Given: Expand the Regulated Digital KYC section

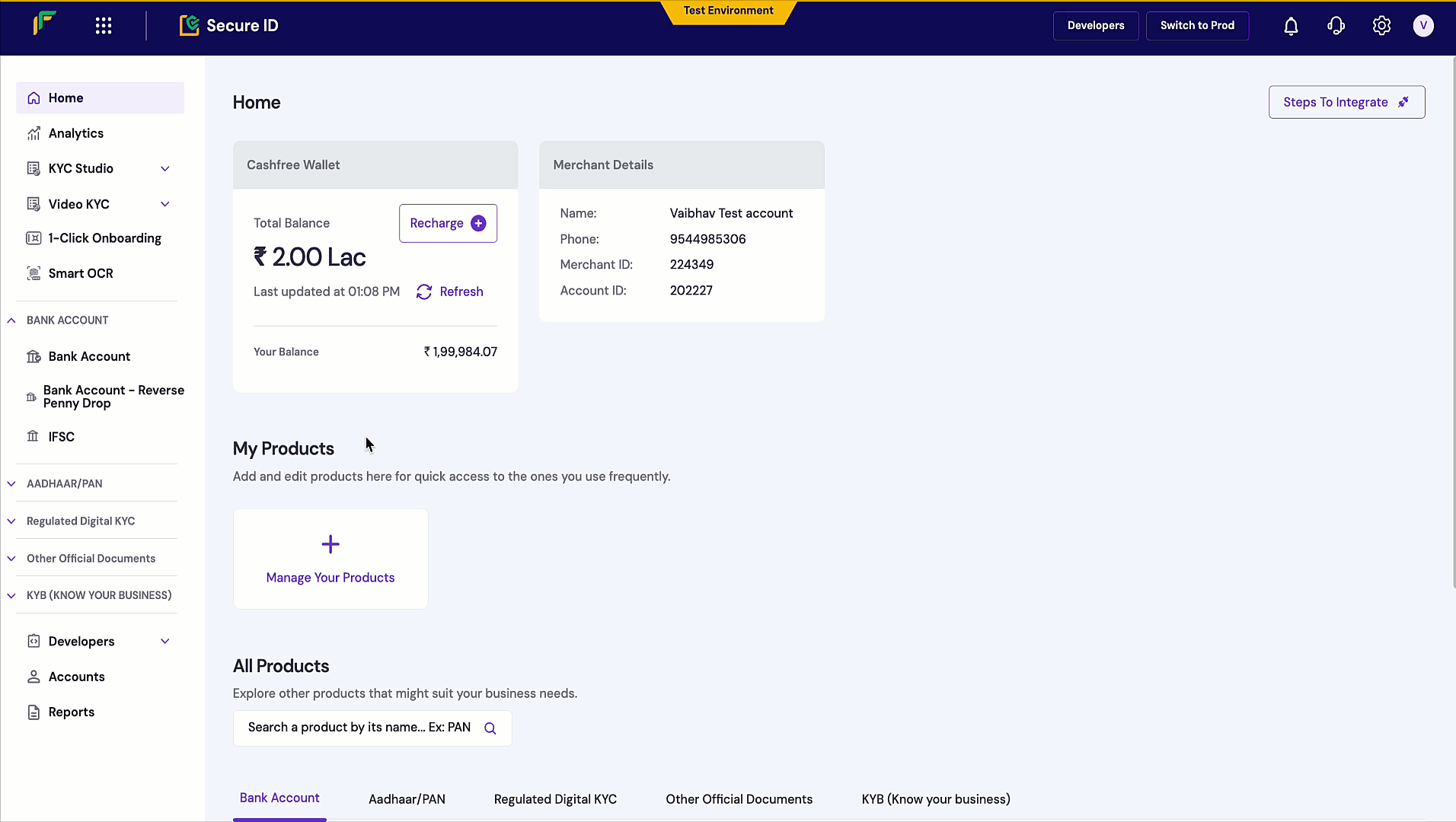Looking at the screenshot, I should pos(11,521).
